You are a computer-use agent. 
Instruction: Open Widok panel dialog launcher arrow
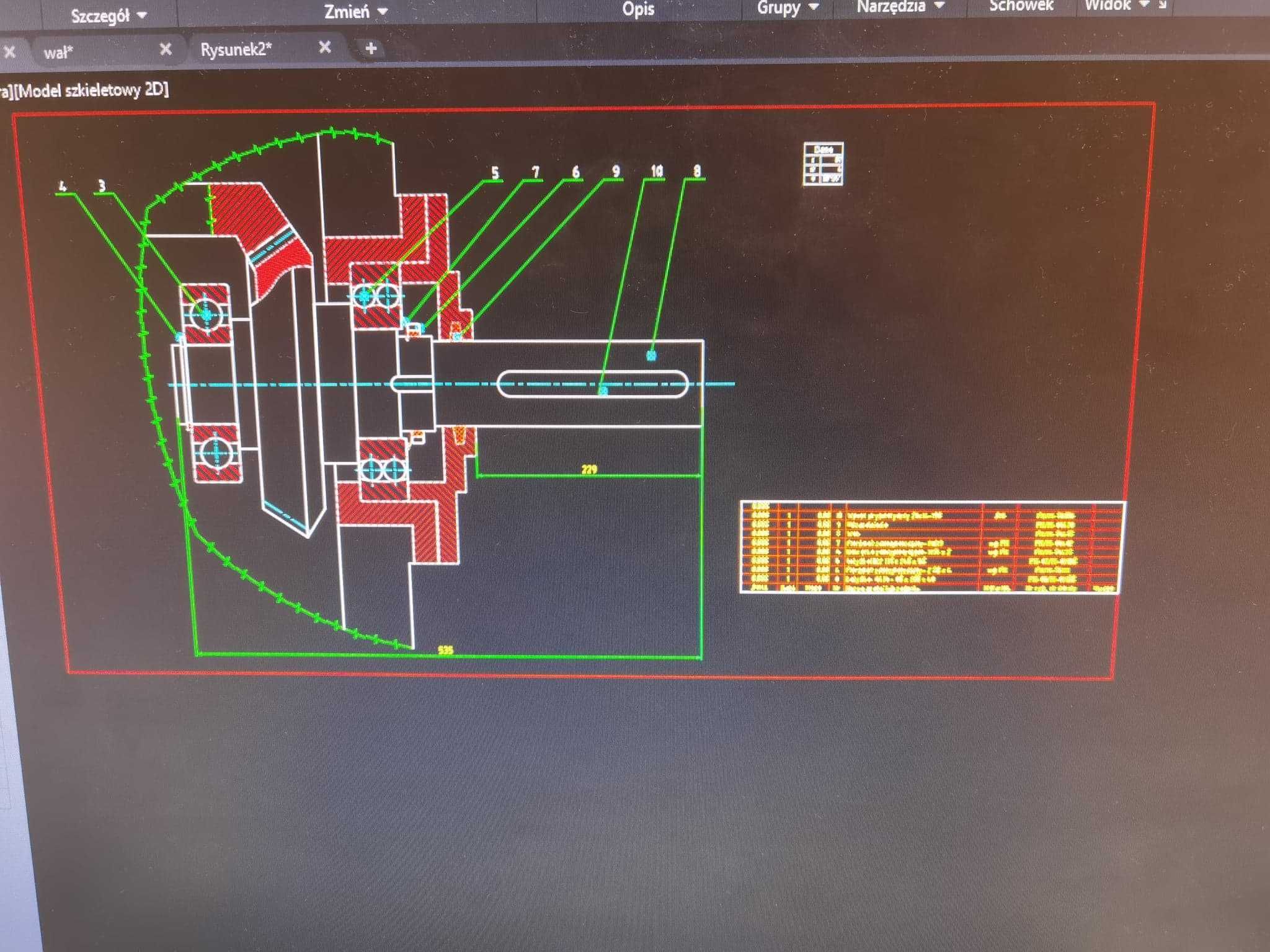click(1162, 5)
